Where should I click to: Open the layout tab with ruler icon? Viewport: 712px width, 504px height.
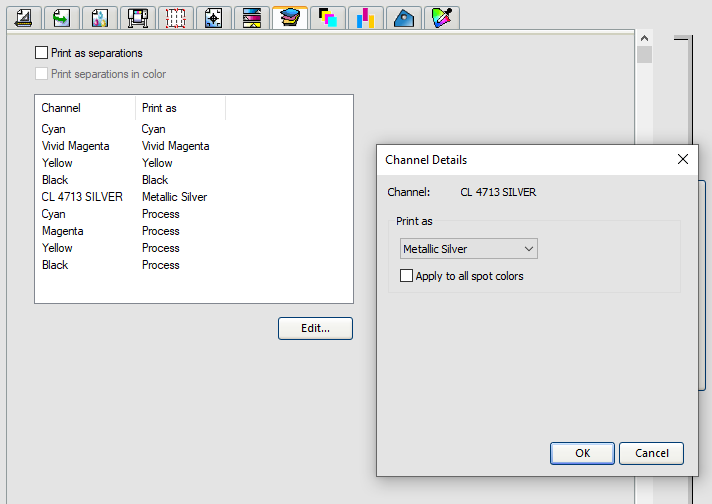[24, 18]
